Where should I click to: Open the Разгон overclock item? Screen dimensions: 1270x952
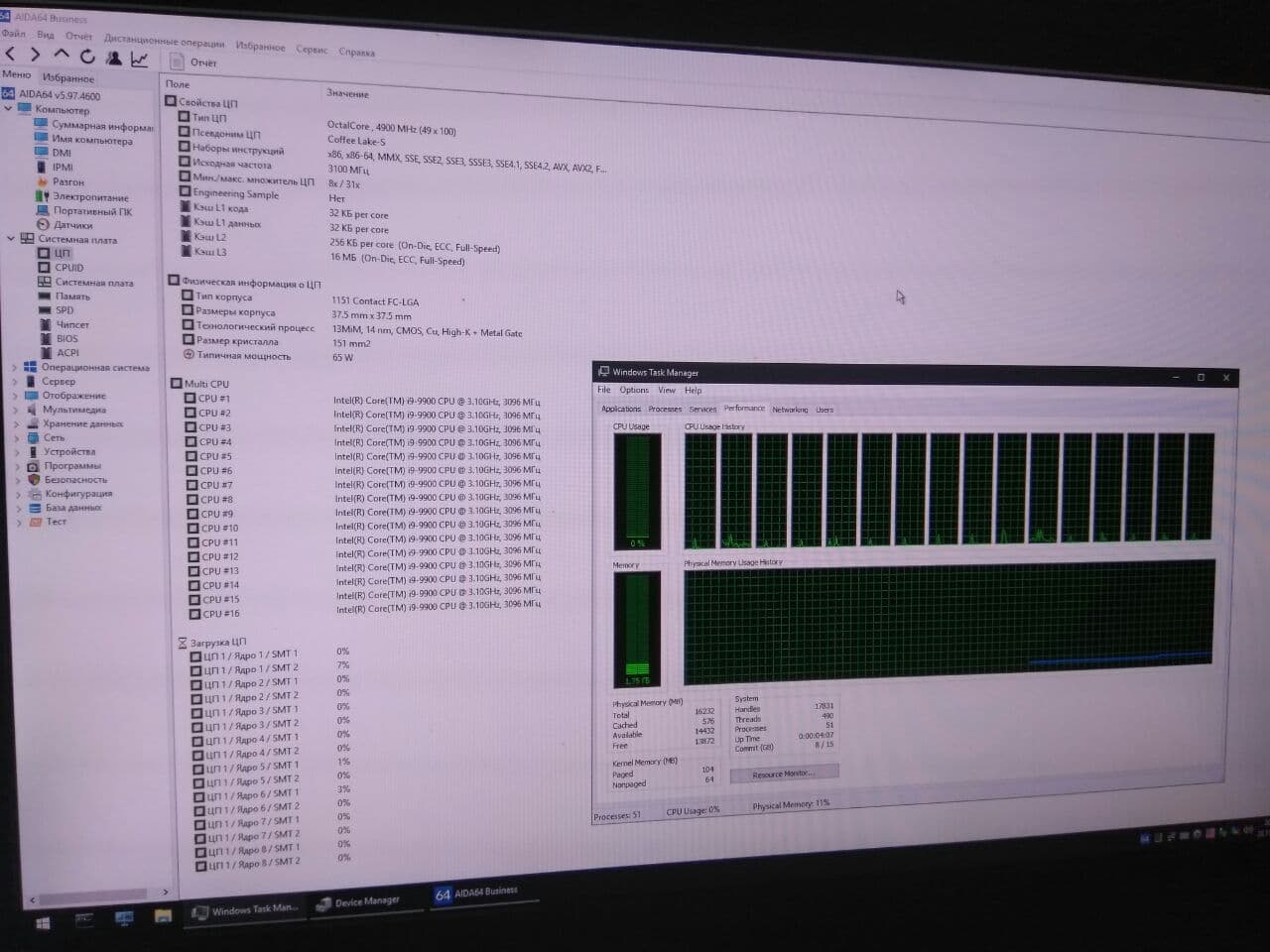click(x=67, y=181)
